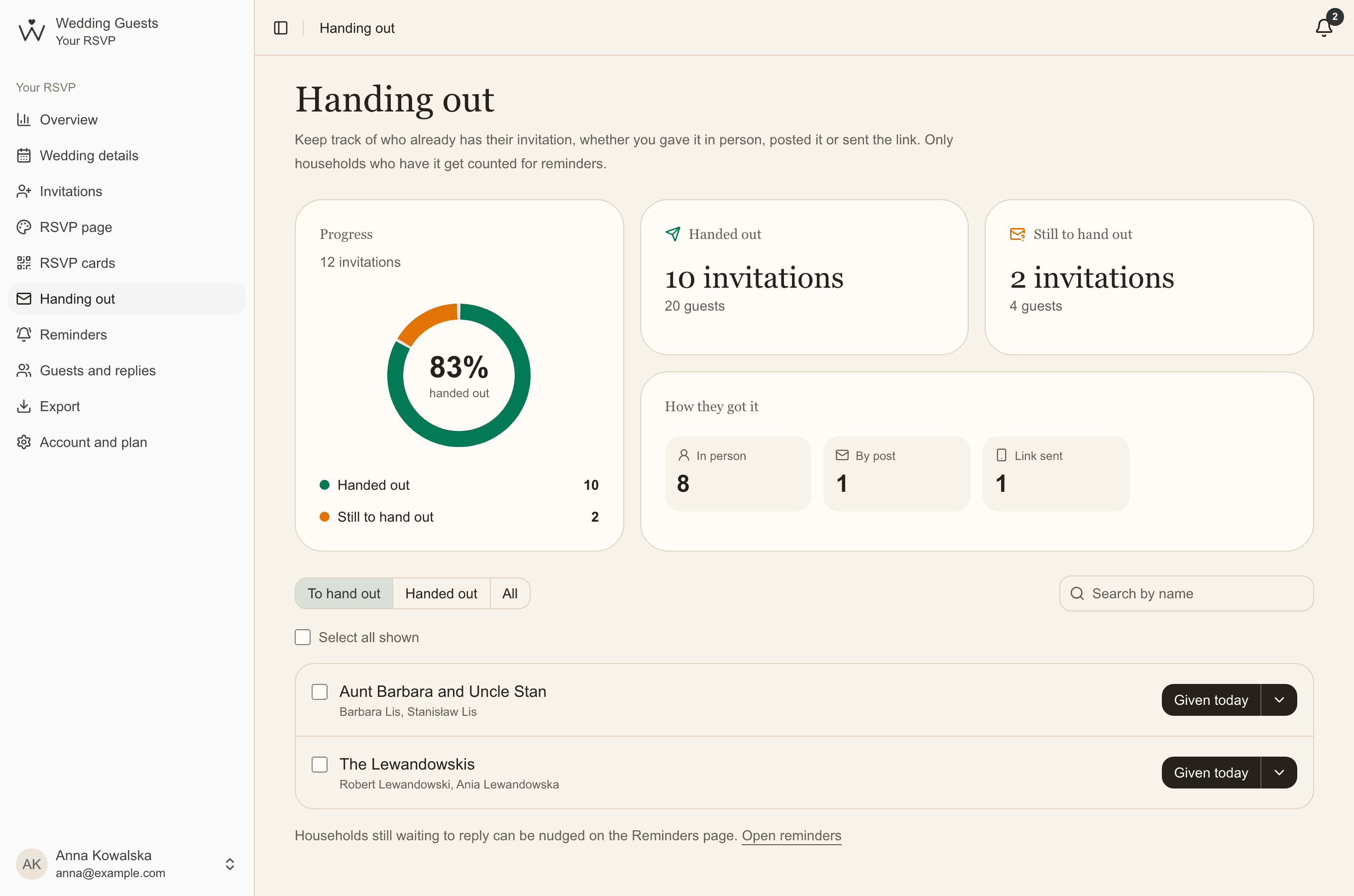Focus the Search by name field

(x=1187, y=593)
